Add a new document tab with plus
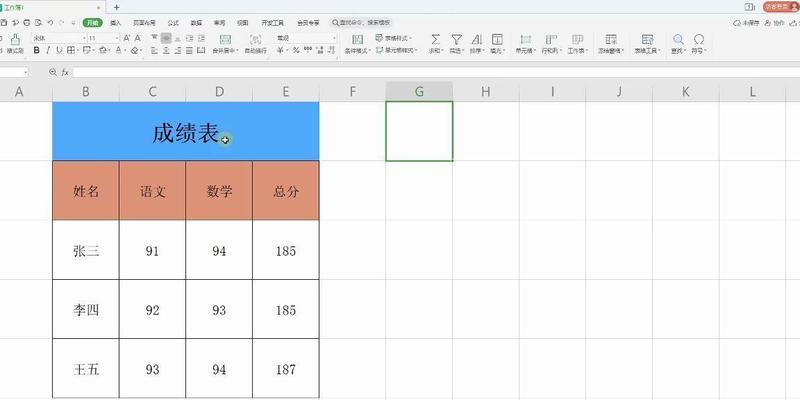 [x=116, y=7]
